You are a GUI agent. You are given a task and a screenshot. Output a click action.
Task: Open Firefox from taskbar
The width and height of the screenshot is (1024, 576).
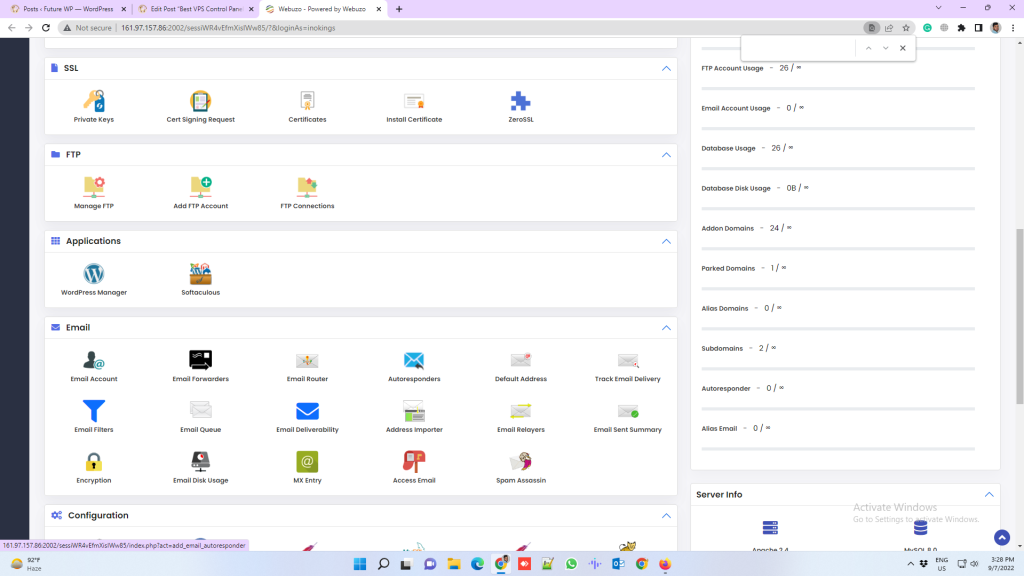[x=665, y=564]
